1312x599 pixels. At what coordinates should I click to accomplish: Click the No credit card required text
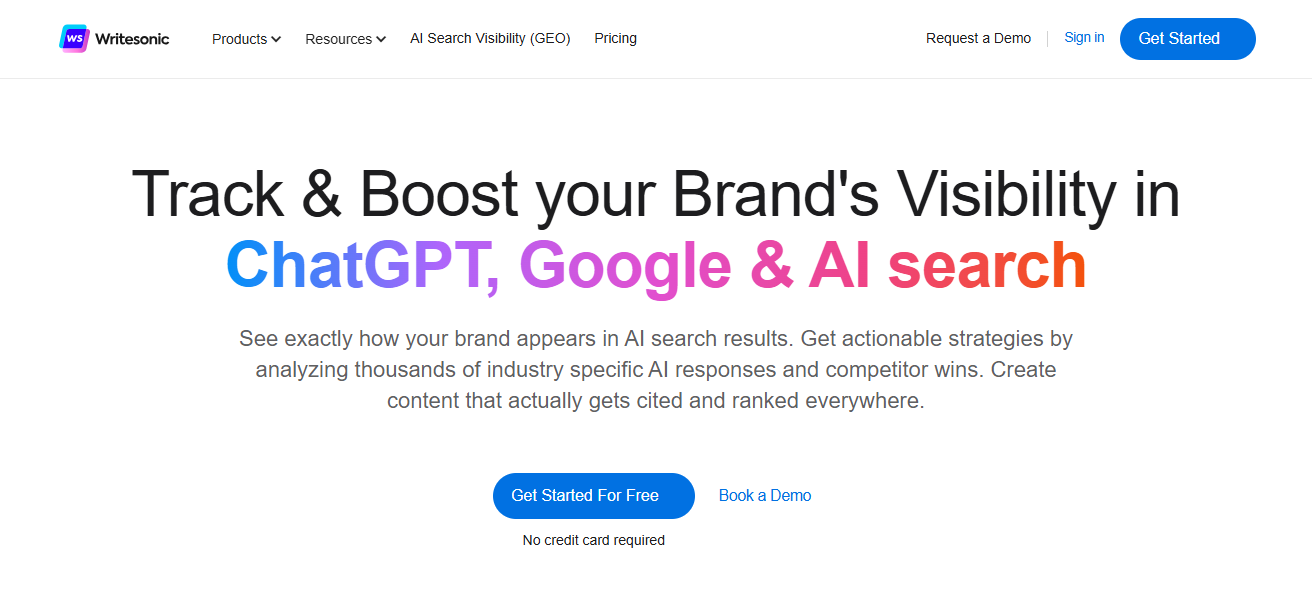(593, 540)
